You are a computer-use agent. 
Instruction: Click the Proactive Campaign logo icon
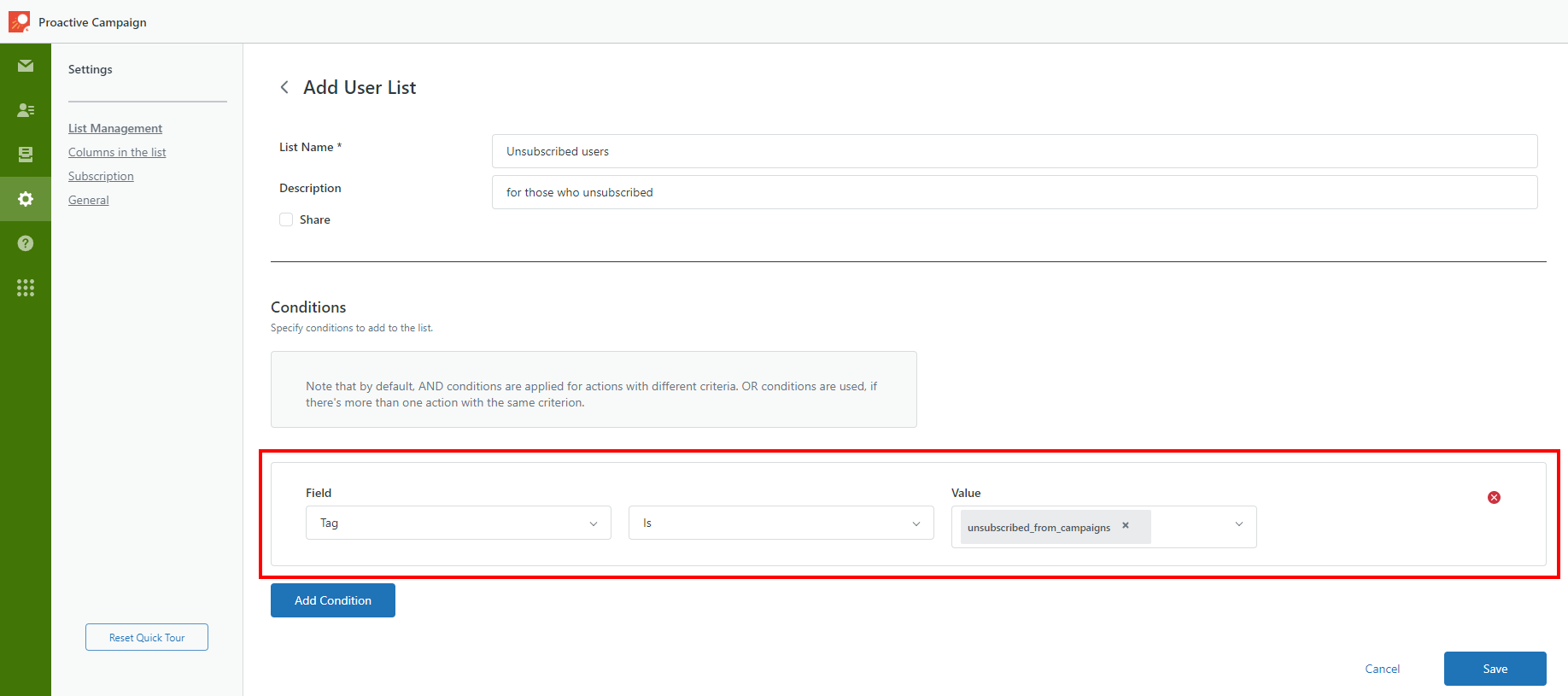click(x=19, y=21)
